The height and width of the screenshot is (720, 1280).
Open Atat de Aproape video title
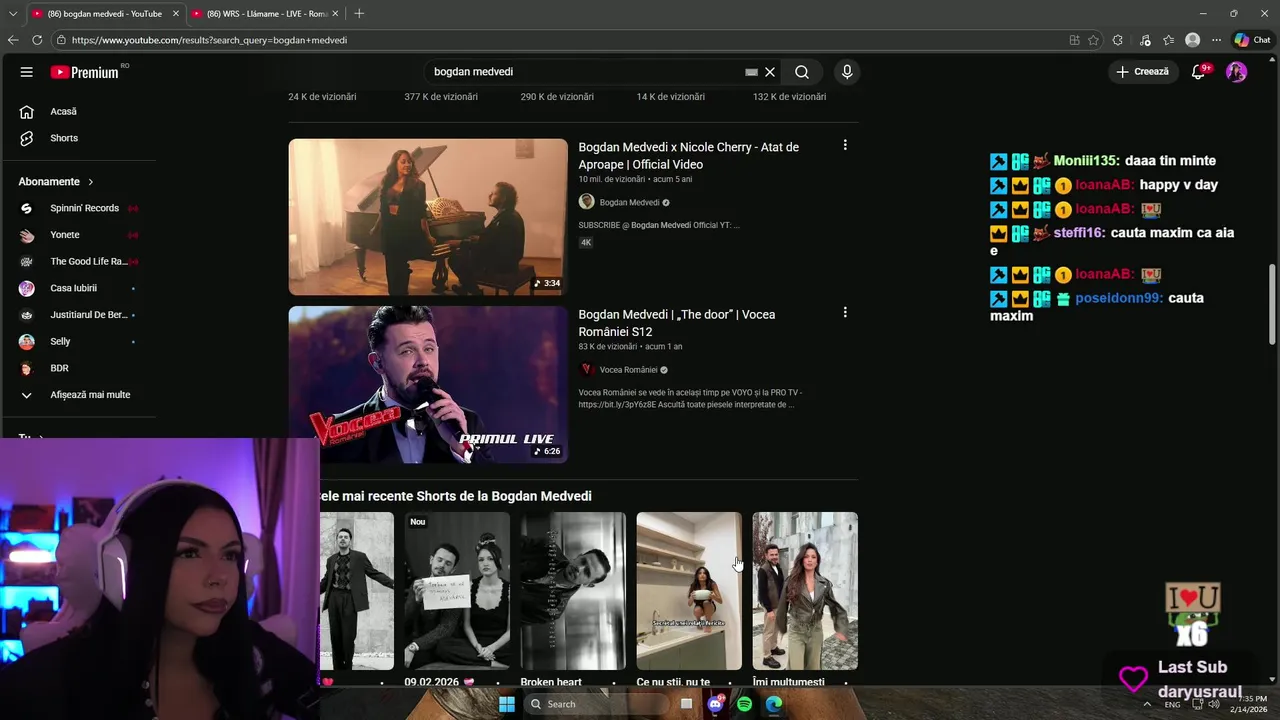[x=688, y=156]
